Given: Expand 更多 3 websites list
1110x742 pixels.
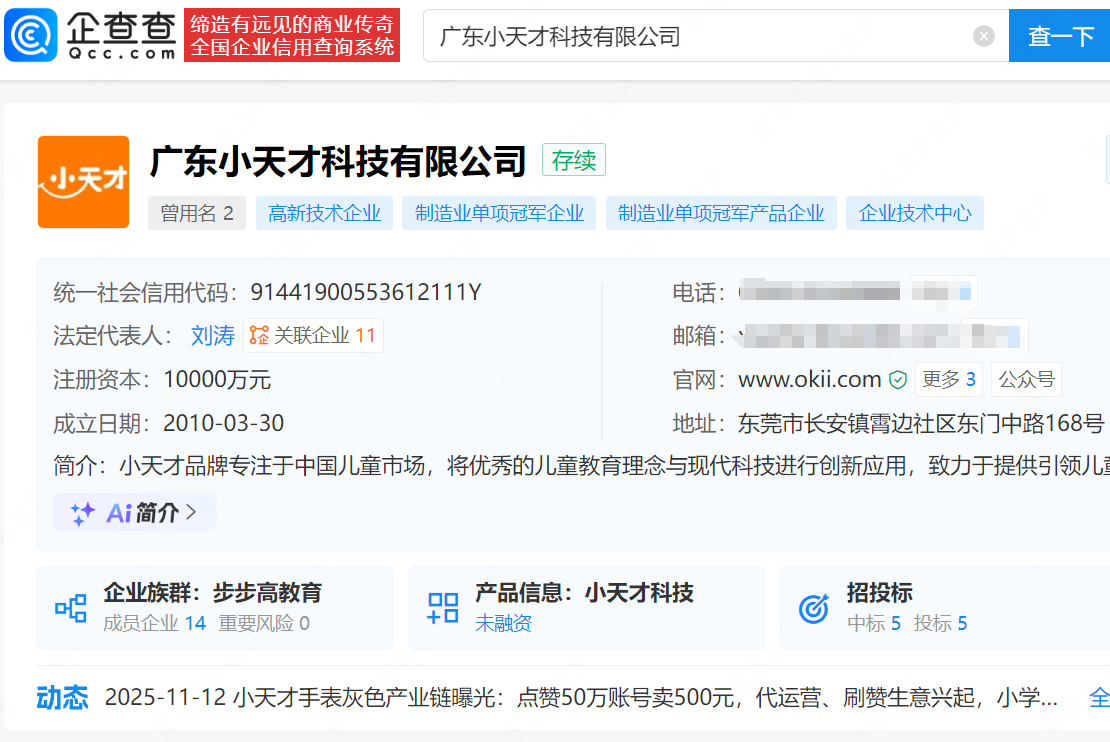Looking at the screenshot, I should coord(948,380).
